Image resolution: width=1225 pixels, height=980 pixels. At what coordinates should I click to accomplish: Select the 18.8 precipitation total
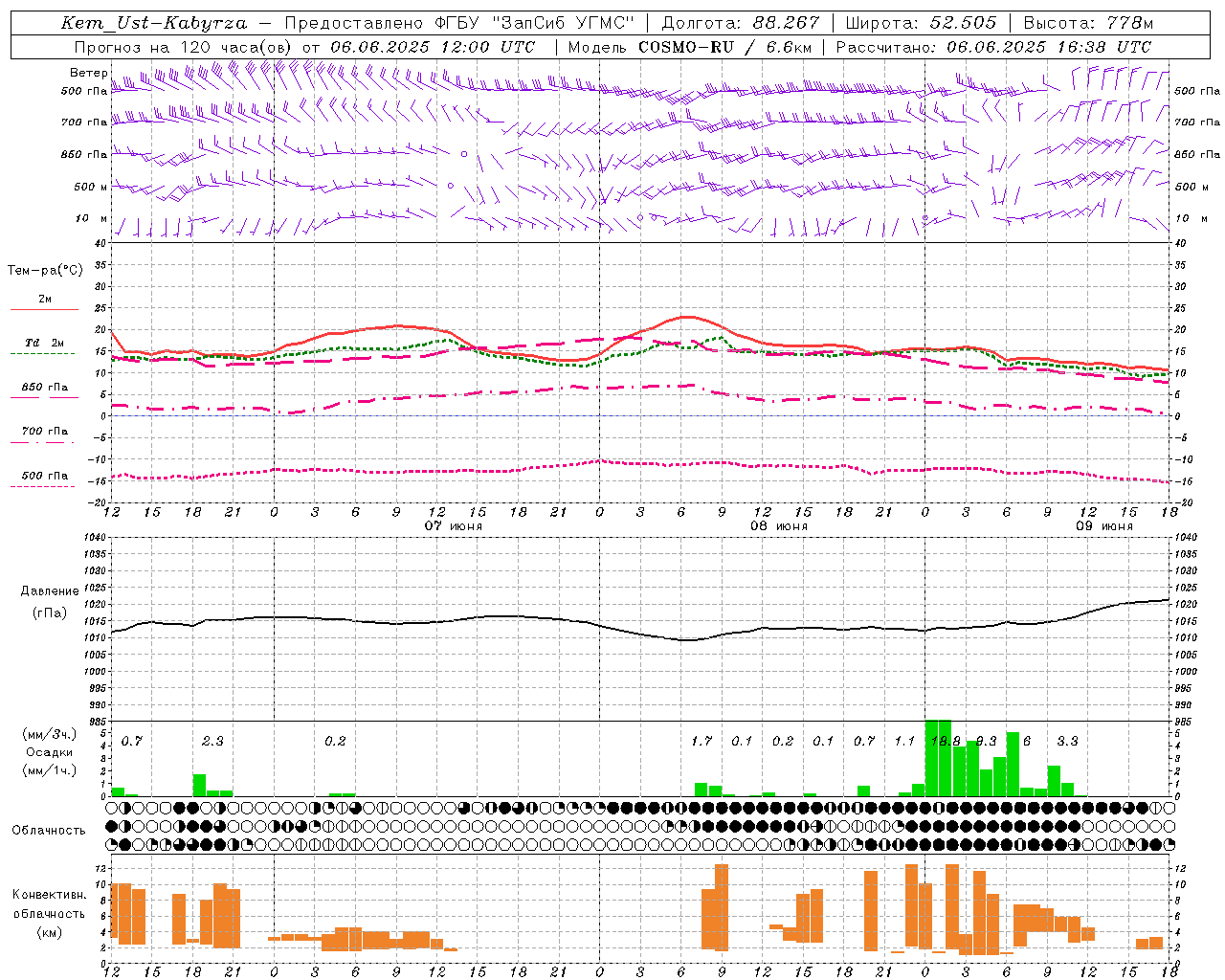(946, 741)
